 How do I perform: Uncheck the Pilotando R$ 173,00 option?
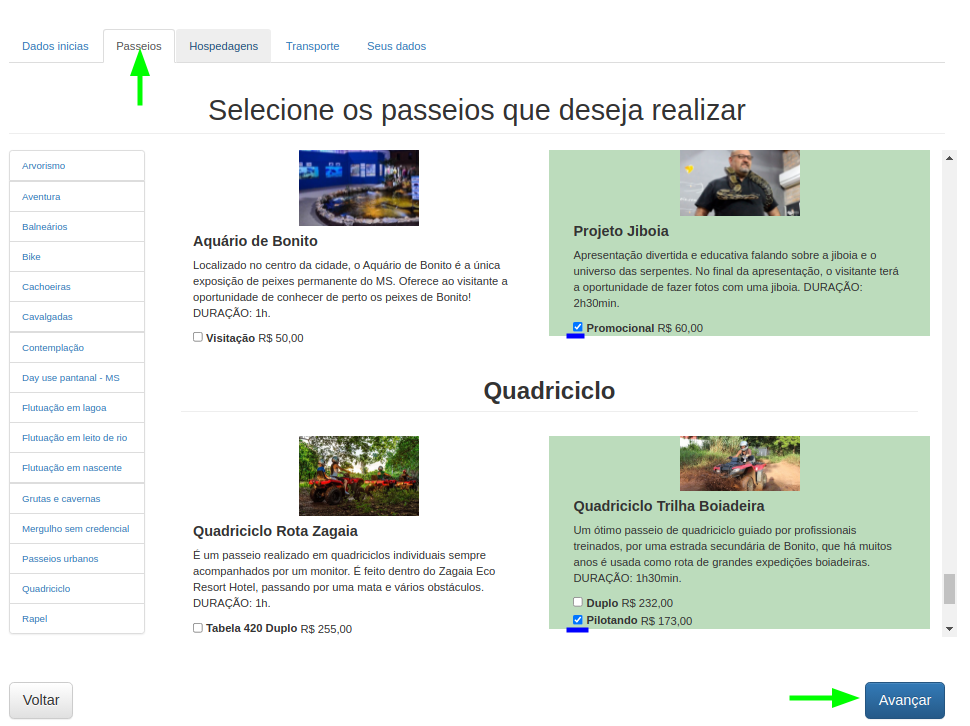[578, 620]
